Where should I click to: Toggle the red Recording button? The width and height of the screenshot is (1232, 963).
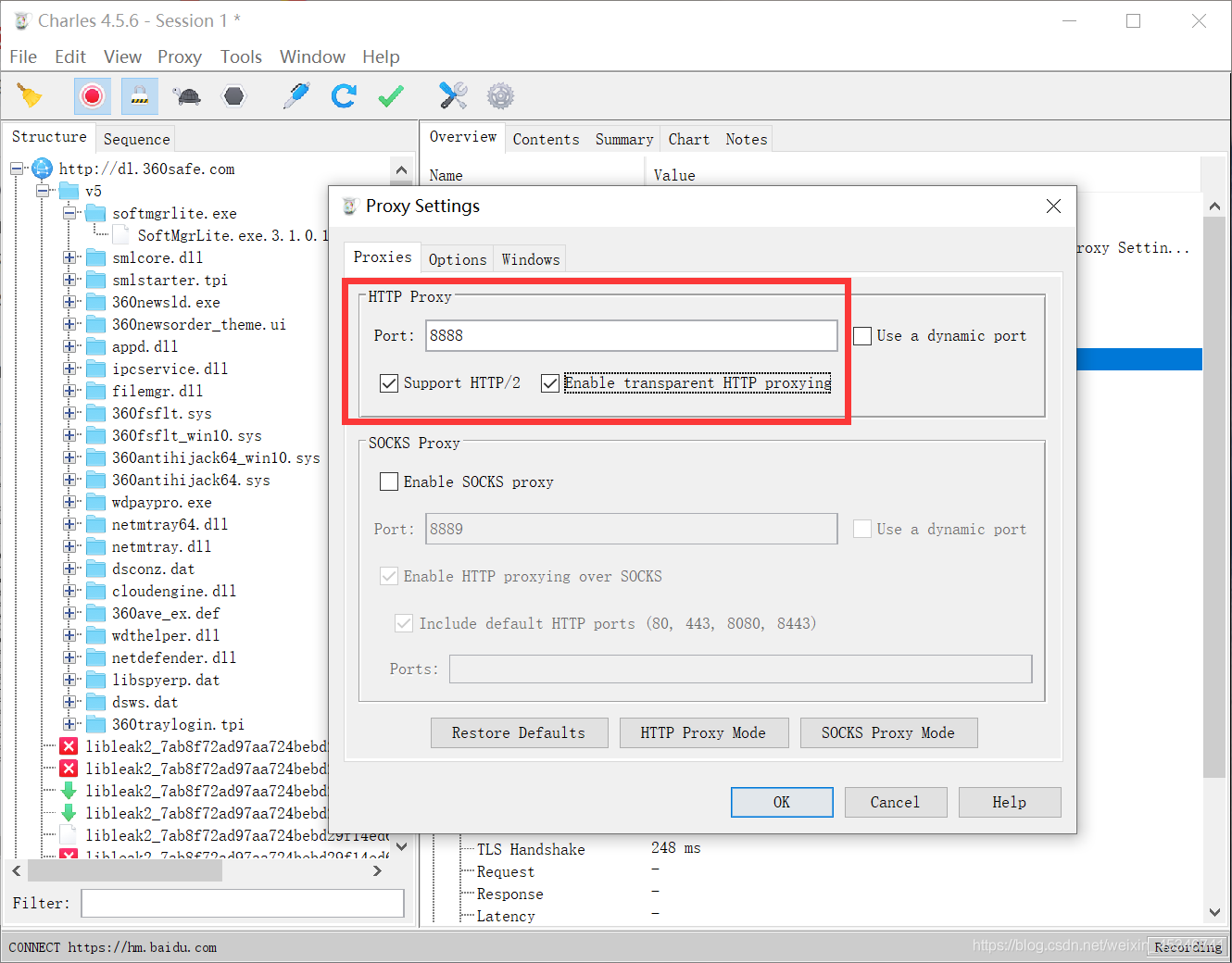(x=92, y=95)
